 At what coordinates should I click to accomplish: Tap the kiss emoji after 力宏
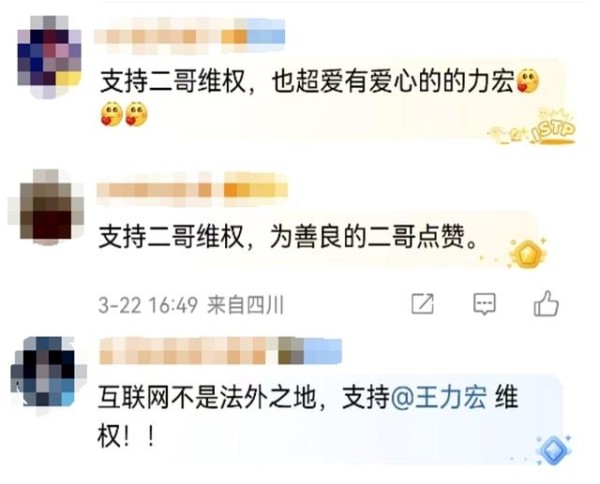(x=528, y=81)
